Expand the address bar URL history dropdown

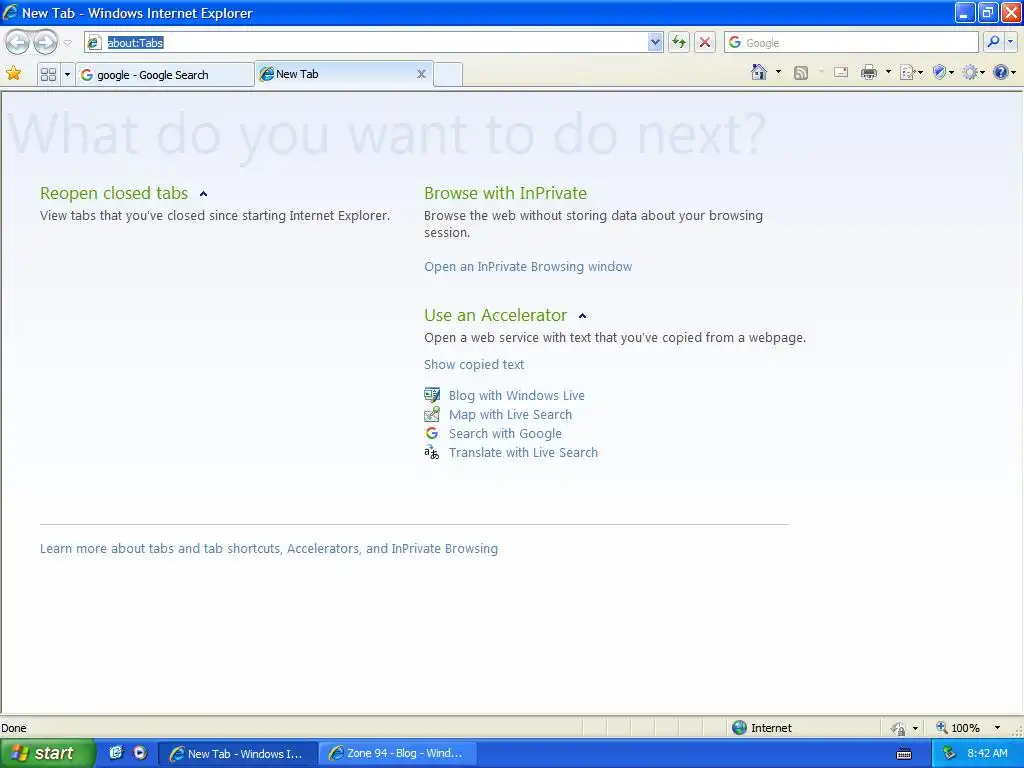coord(655,42)
